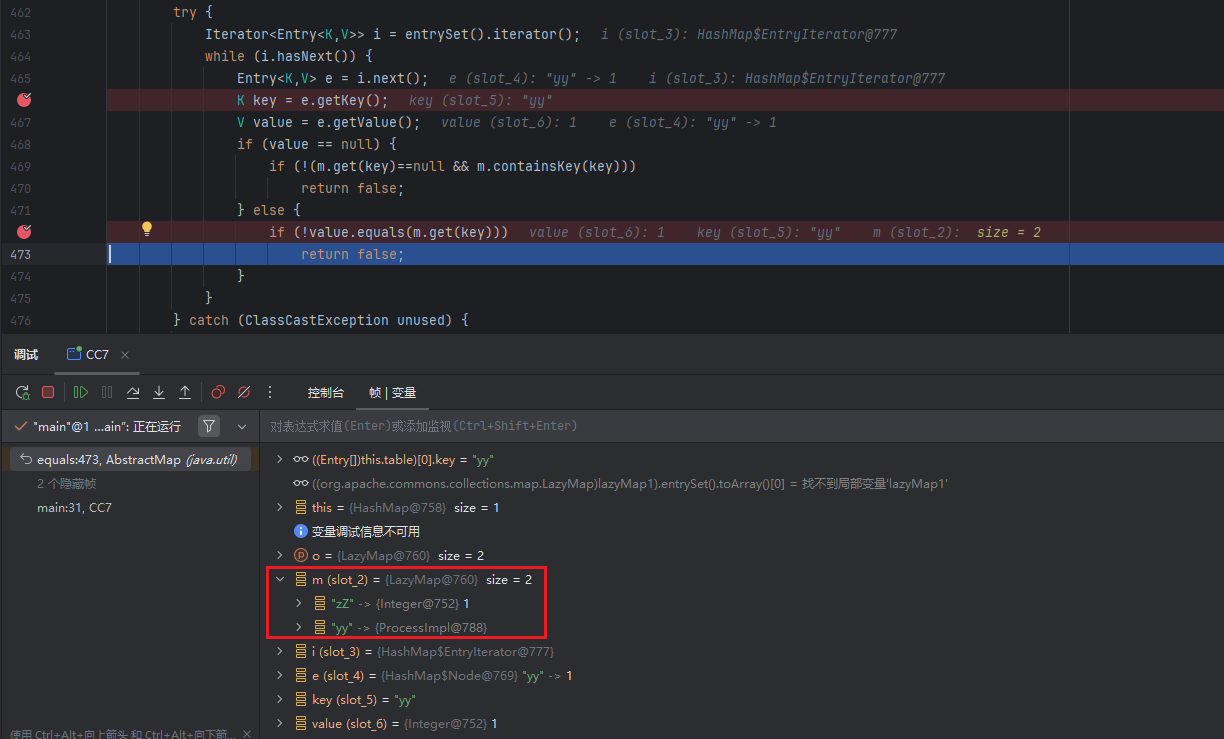Open the thread selector dropdown

(242, 426)
